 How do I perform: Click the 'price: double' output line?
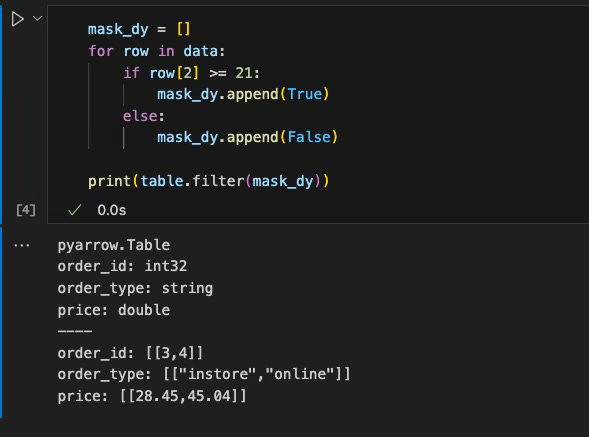(x=114, y=310)
